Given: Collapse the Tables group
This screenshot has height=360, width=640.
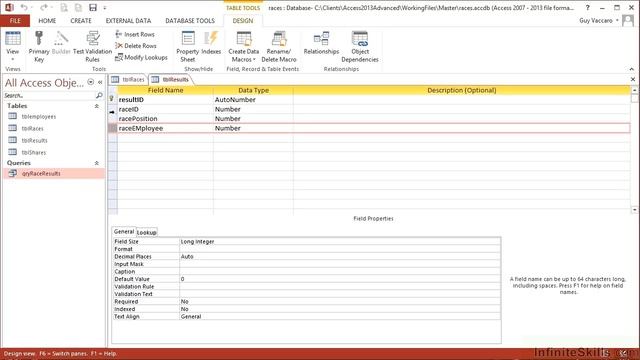Looking at the screenshot, I should (97, 106).
